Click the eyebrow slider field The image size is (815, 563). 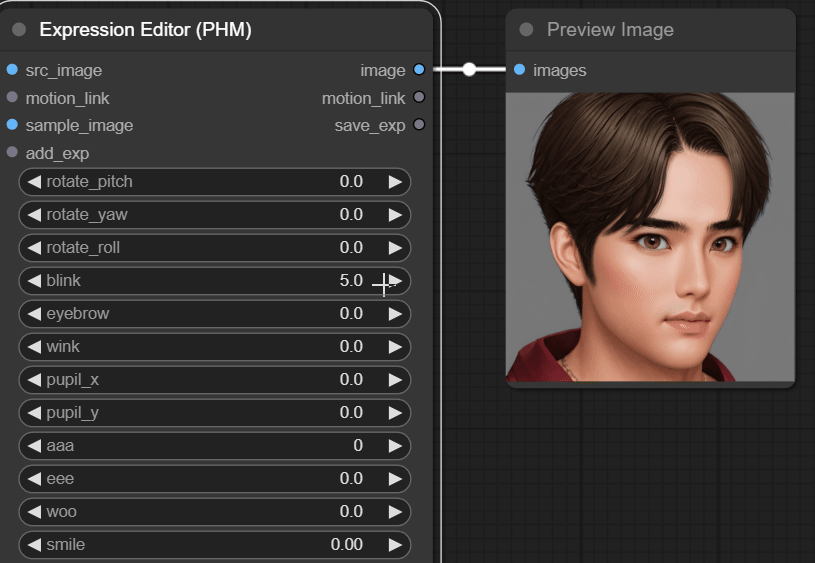tap(215, 313)
